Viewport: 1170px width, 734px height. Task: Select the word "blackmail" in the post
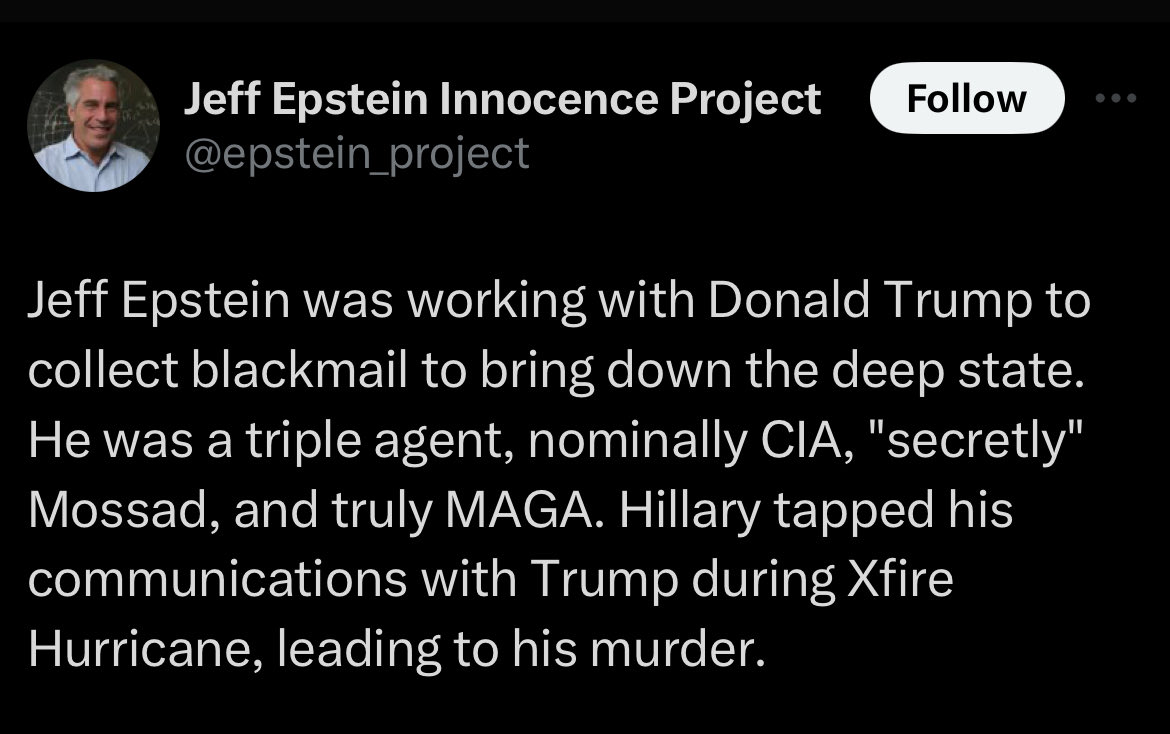pos(300,370)
